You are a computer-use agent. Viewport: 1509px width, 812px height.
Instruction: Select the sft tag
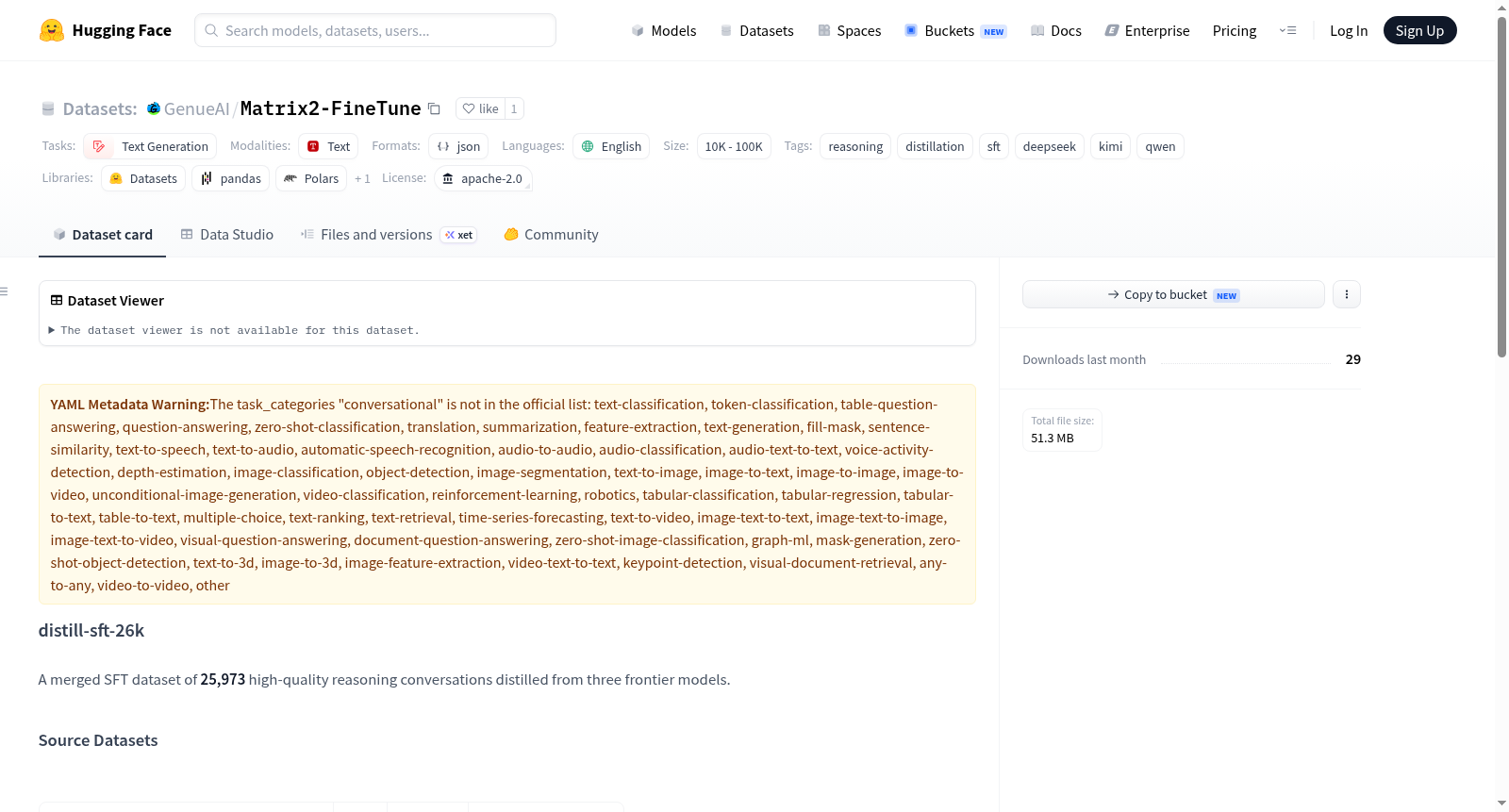click(x=994, y=146)
